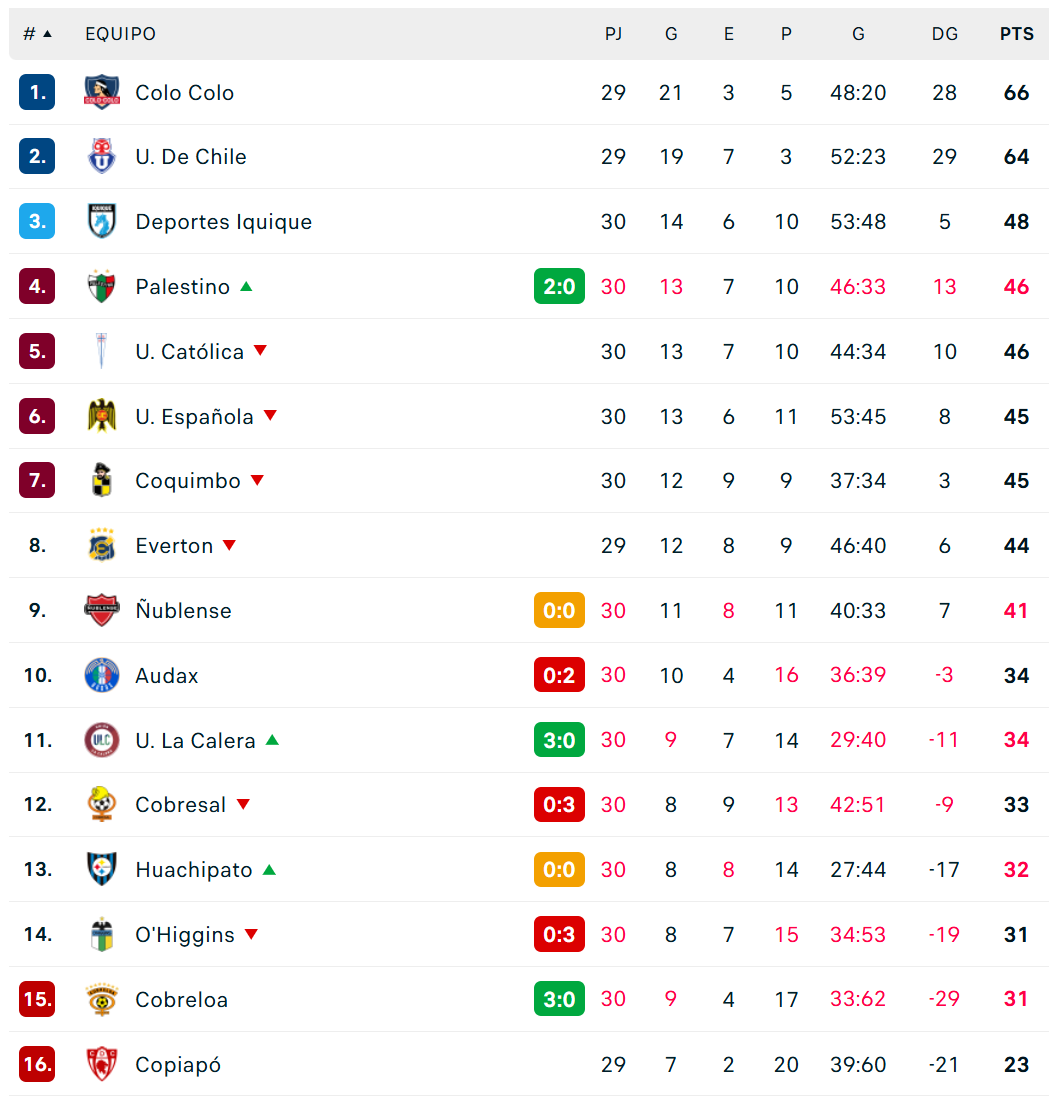Click the U. De Chile team logo
The height and width of the screenshot is (1103, 1049).
[x=102, y=156]
